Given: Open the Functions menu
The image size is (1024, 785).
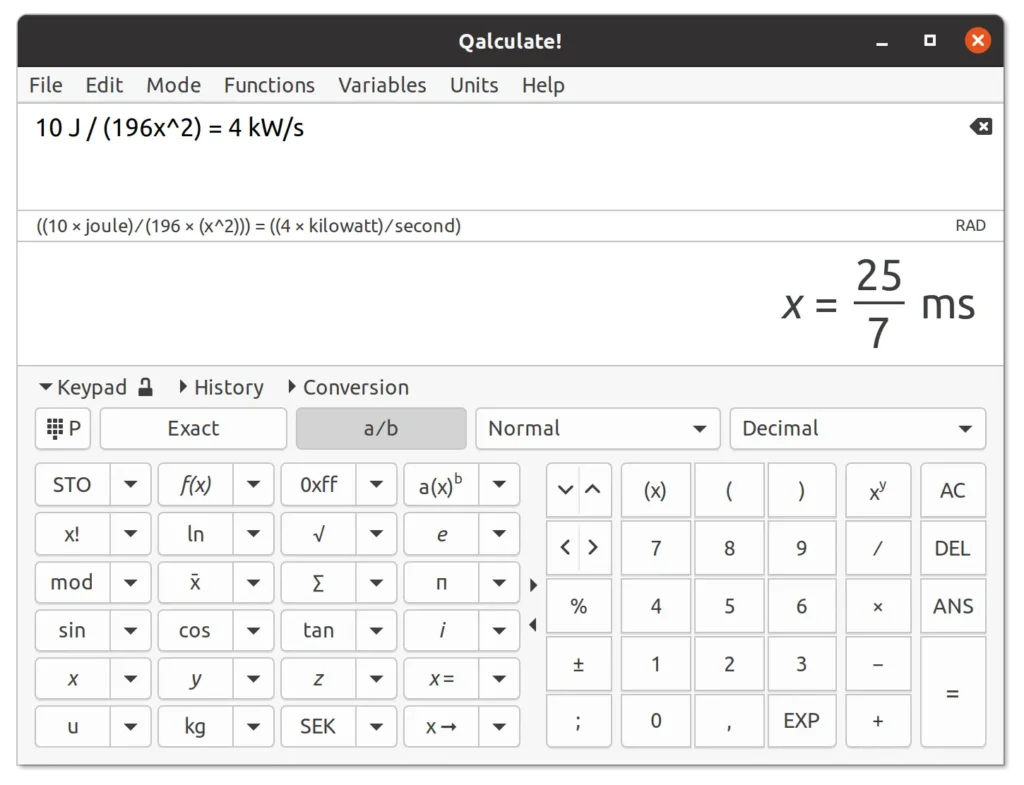Looking at the screenshot, I should (269, 85).
